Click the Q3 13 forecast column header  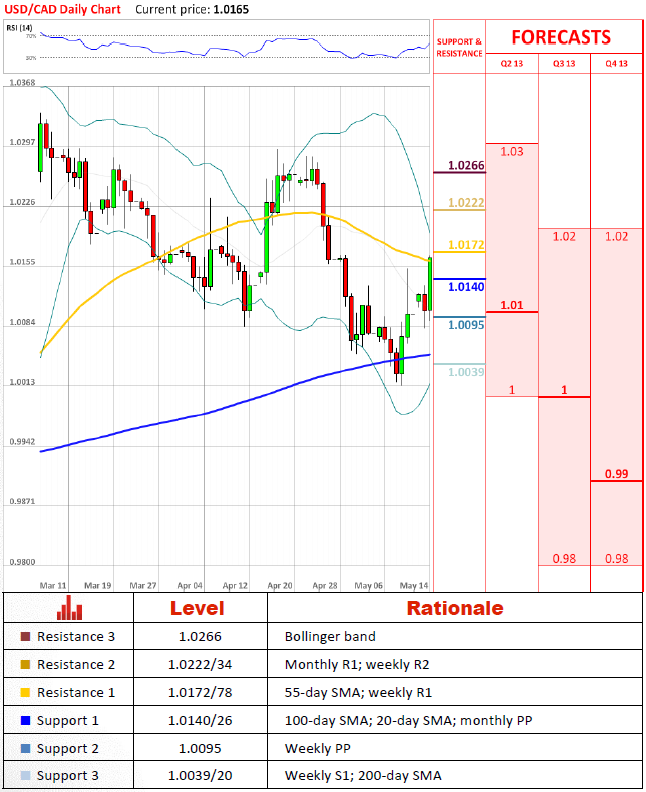pos(564,64)
